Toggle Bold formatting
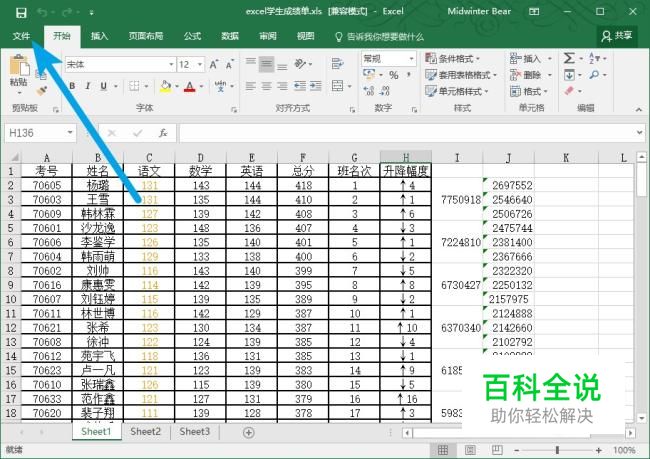The image size is (650, 459). (74, 86)
